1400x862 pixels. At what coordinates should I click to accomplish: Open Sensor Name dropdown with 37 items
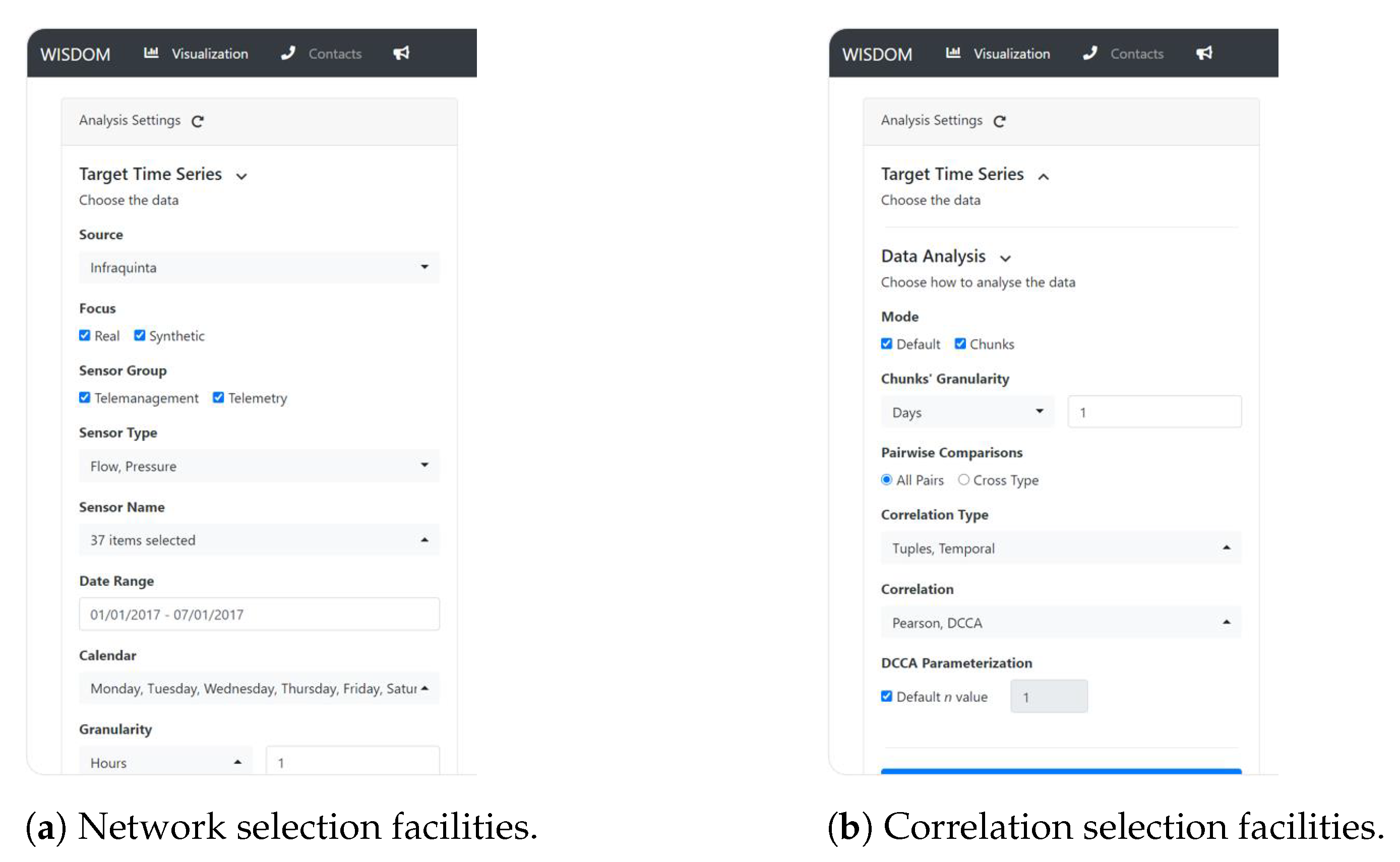point(259,540)
